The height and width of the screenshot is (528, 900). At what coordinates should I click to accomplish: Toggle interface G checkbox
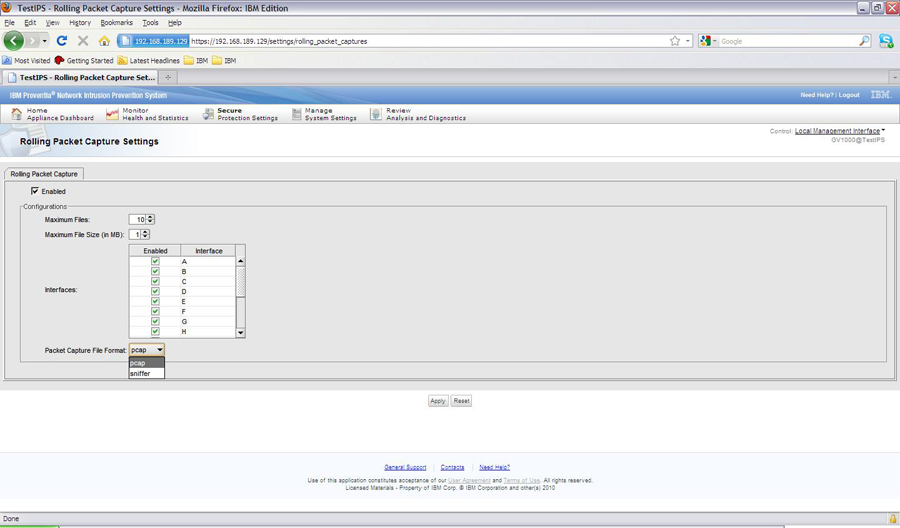[155, 321]
